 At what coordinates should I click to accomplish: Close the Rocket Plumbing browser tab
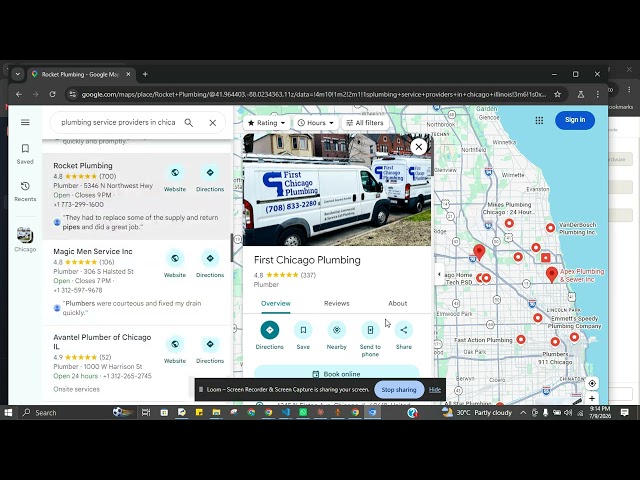click(x=128, y=74)
